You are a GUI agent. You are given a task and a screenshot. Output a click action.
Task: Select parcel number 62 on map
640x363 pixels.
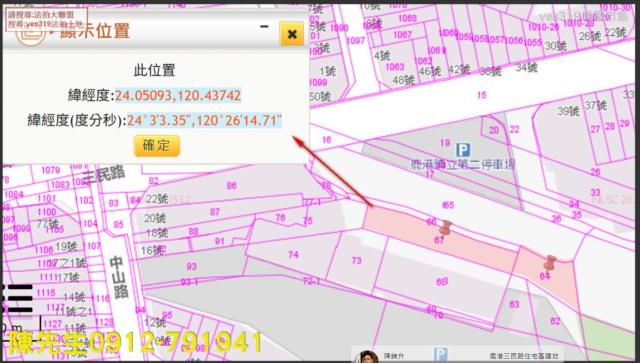[x=555, y=321]
